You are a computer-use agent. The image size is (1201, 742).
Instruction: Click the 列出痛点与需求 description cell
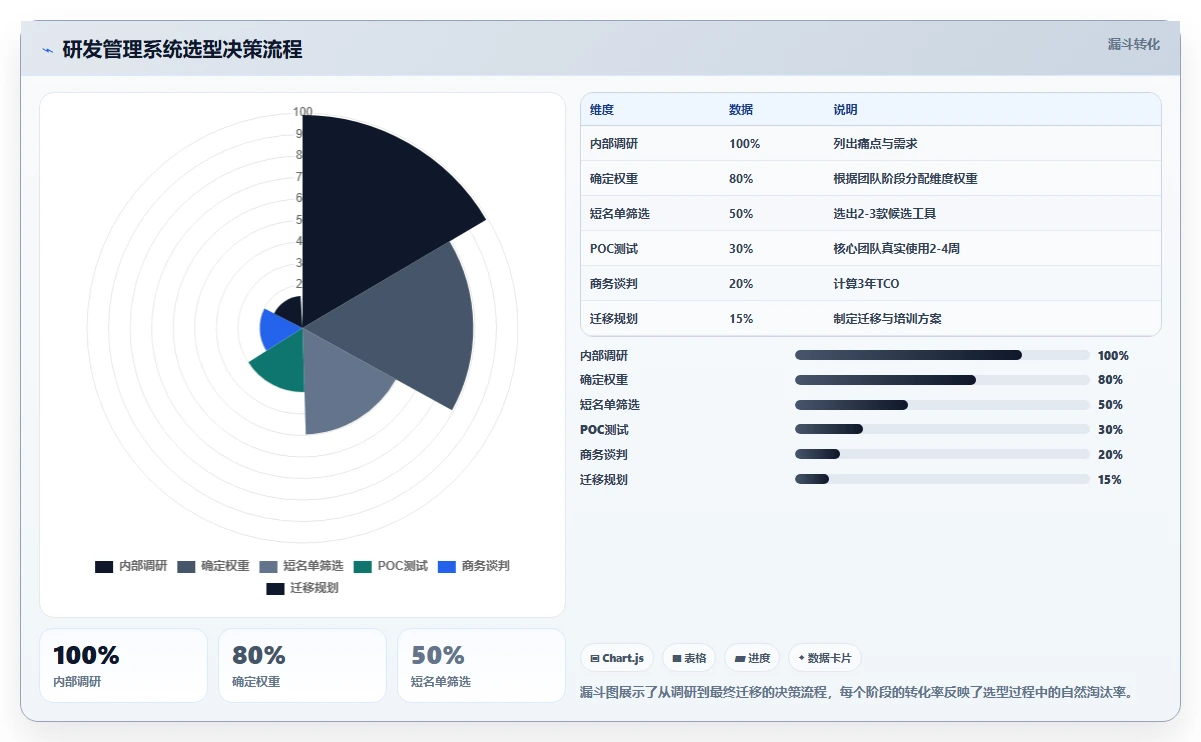pyautogui.click(x=875, y=144)
